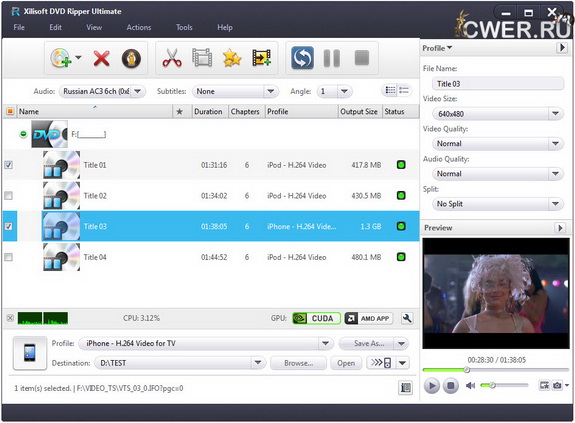Check the Title 04 checkbox
Screen dimensions: 575x423
coord(8,257)
